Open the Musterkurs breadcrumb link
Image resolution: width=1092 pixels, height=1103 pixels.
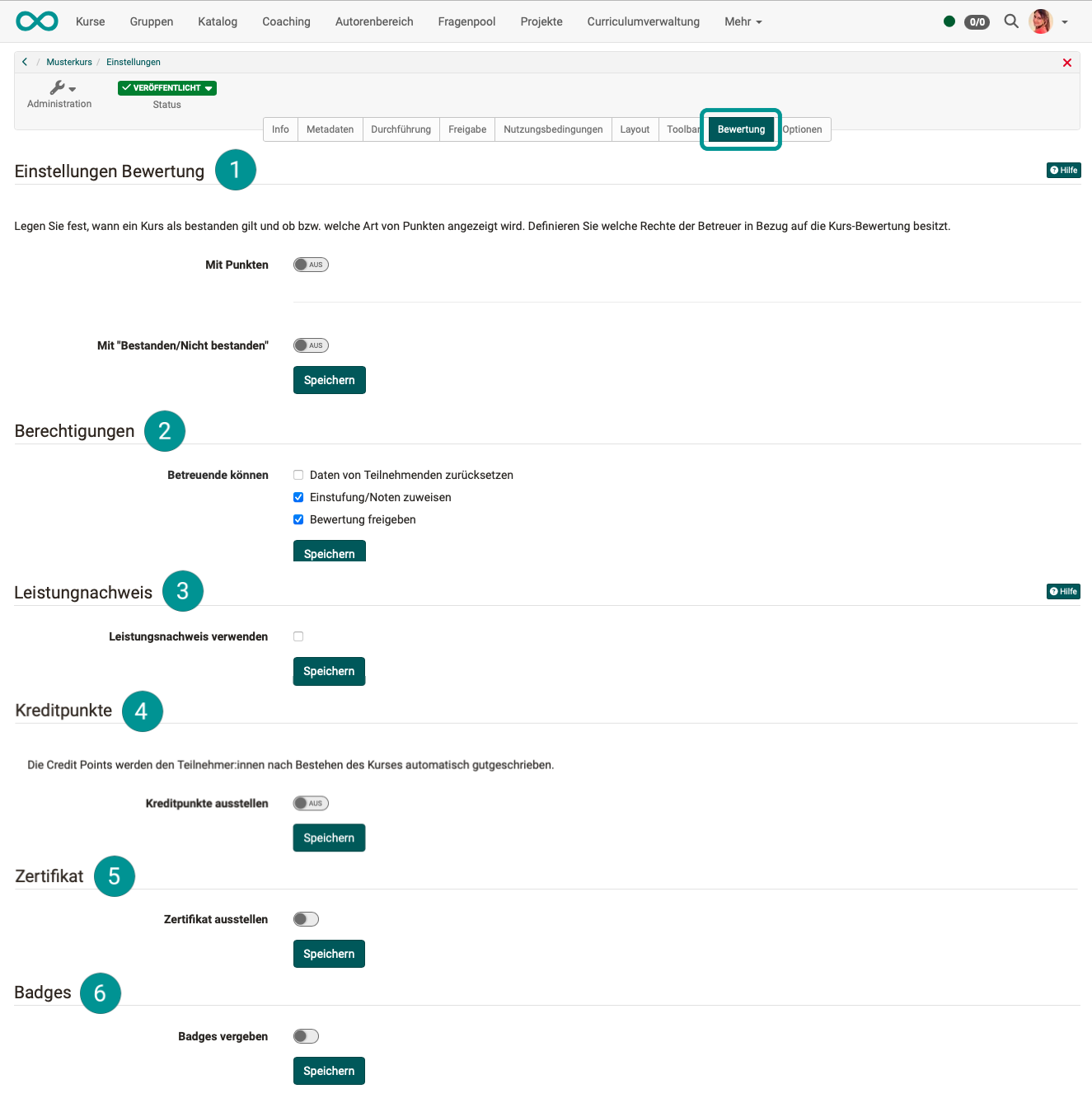[x=69, y=62]
